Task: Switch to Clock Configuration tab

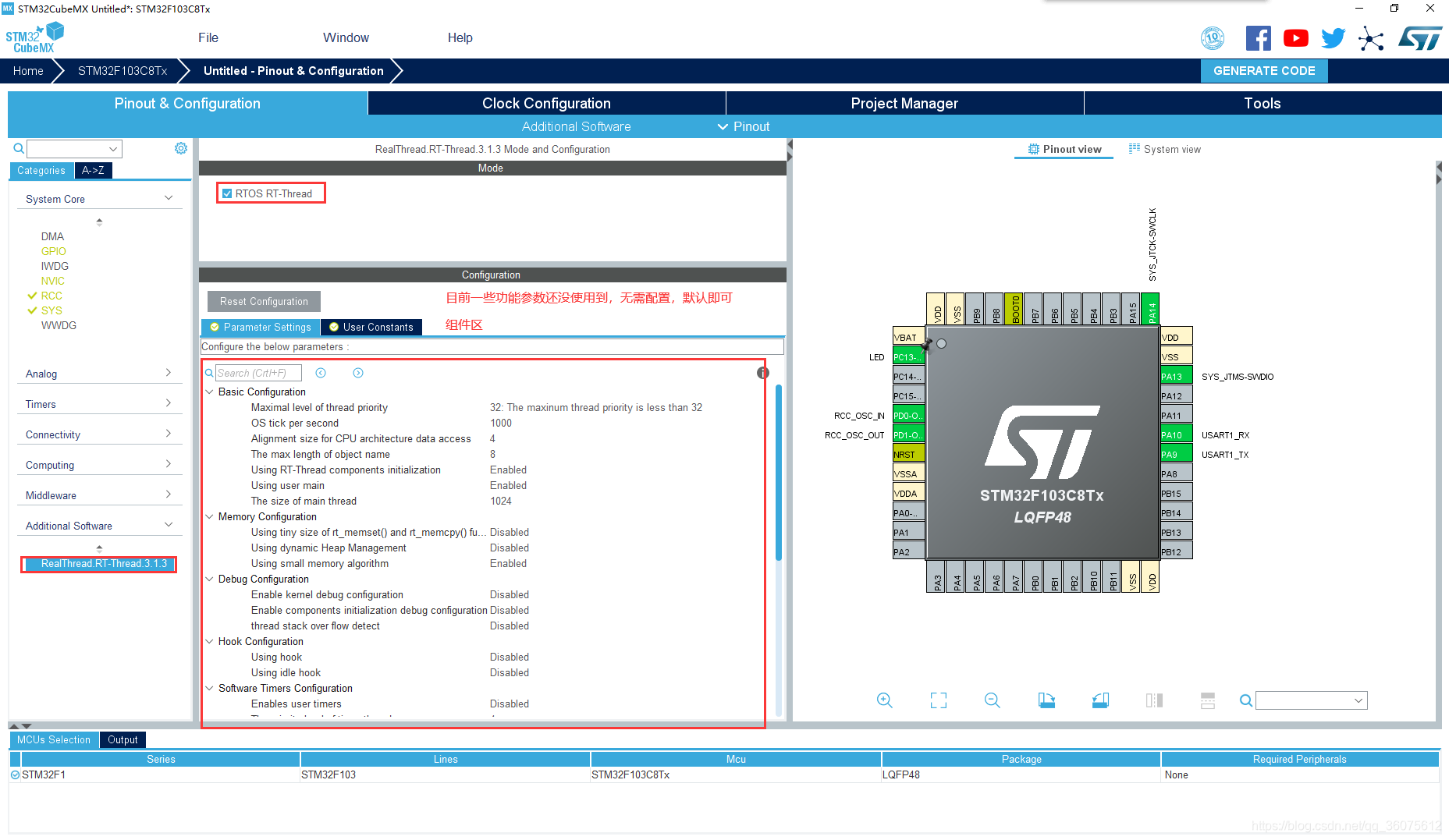Action: (546, 103)
